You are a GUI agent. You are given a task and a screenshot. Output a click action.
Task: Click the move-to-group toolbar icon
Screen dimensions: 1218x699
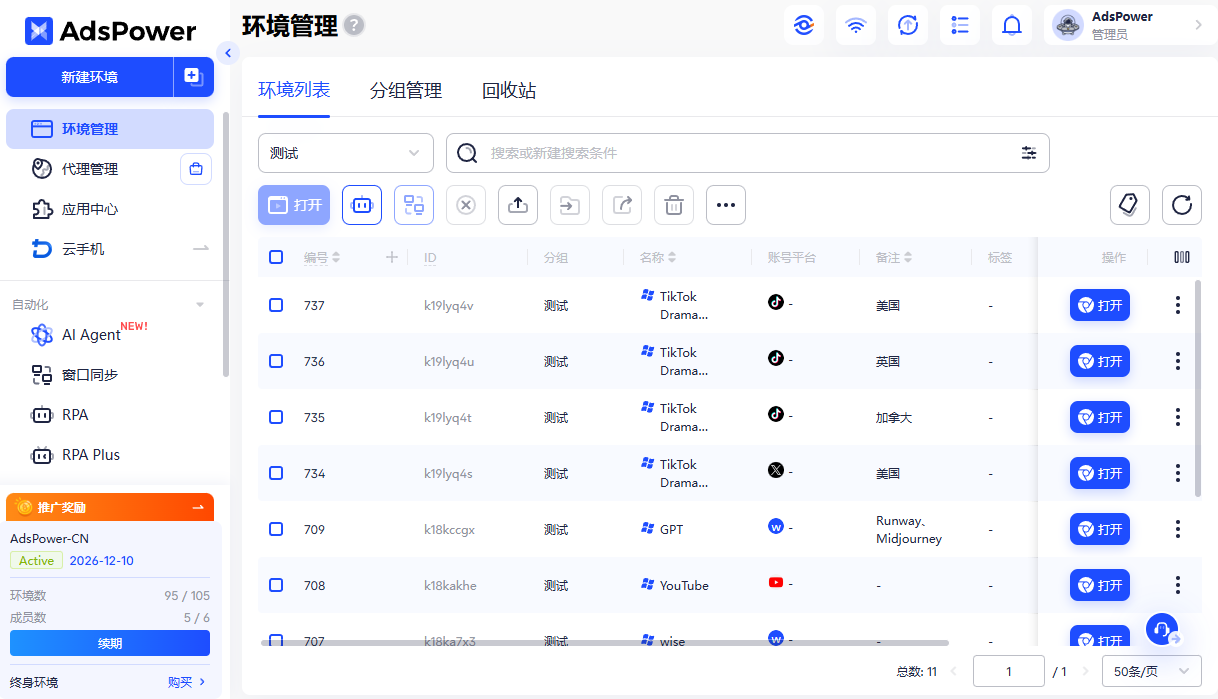point(570,205)
